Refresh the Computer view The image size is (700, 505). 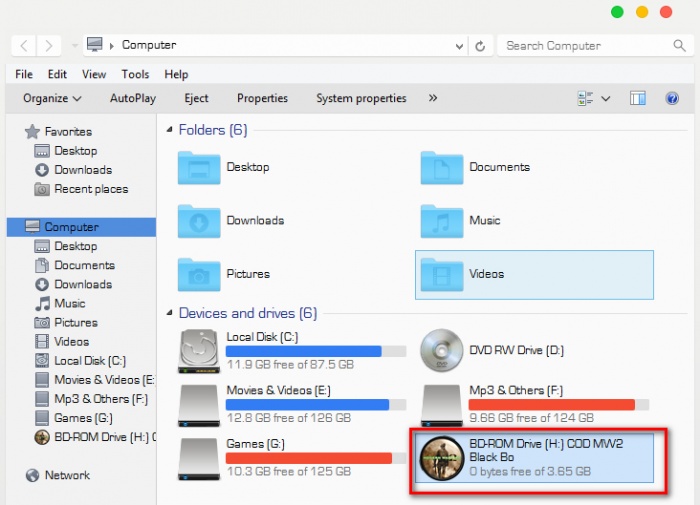click(x=480, y=46)
